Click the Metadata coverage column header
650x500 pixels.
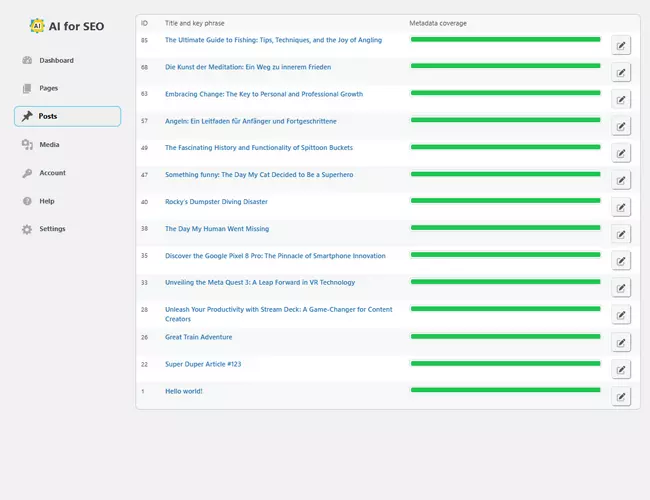[x=438, y=23]
